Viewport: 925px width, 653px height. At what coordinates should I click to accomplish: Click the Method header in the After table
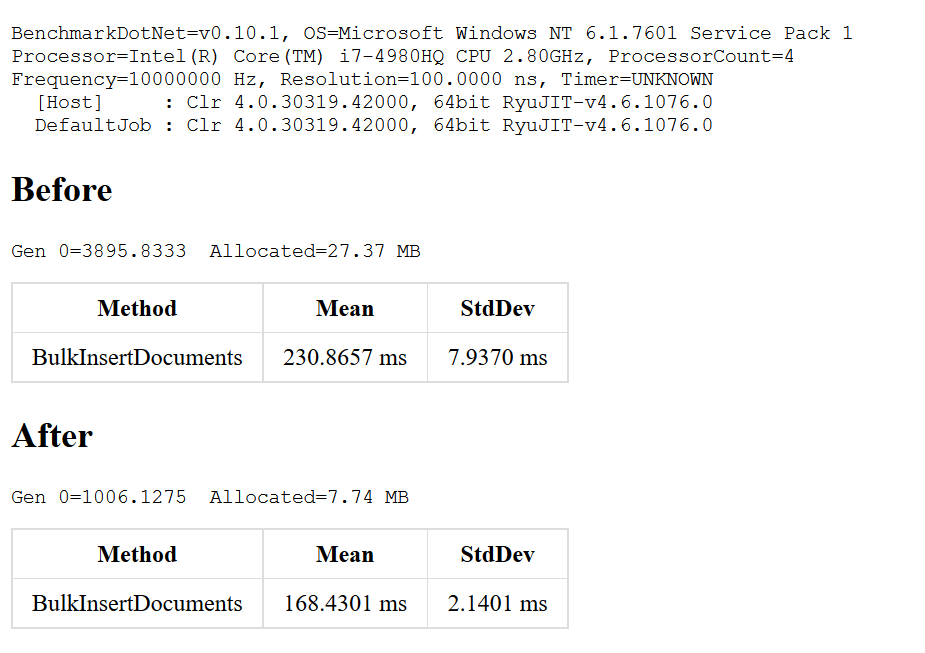click(x=137, y=554)
